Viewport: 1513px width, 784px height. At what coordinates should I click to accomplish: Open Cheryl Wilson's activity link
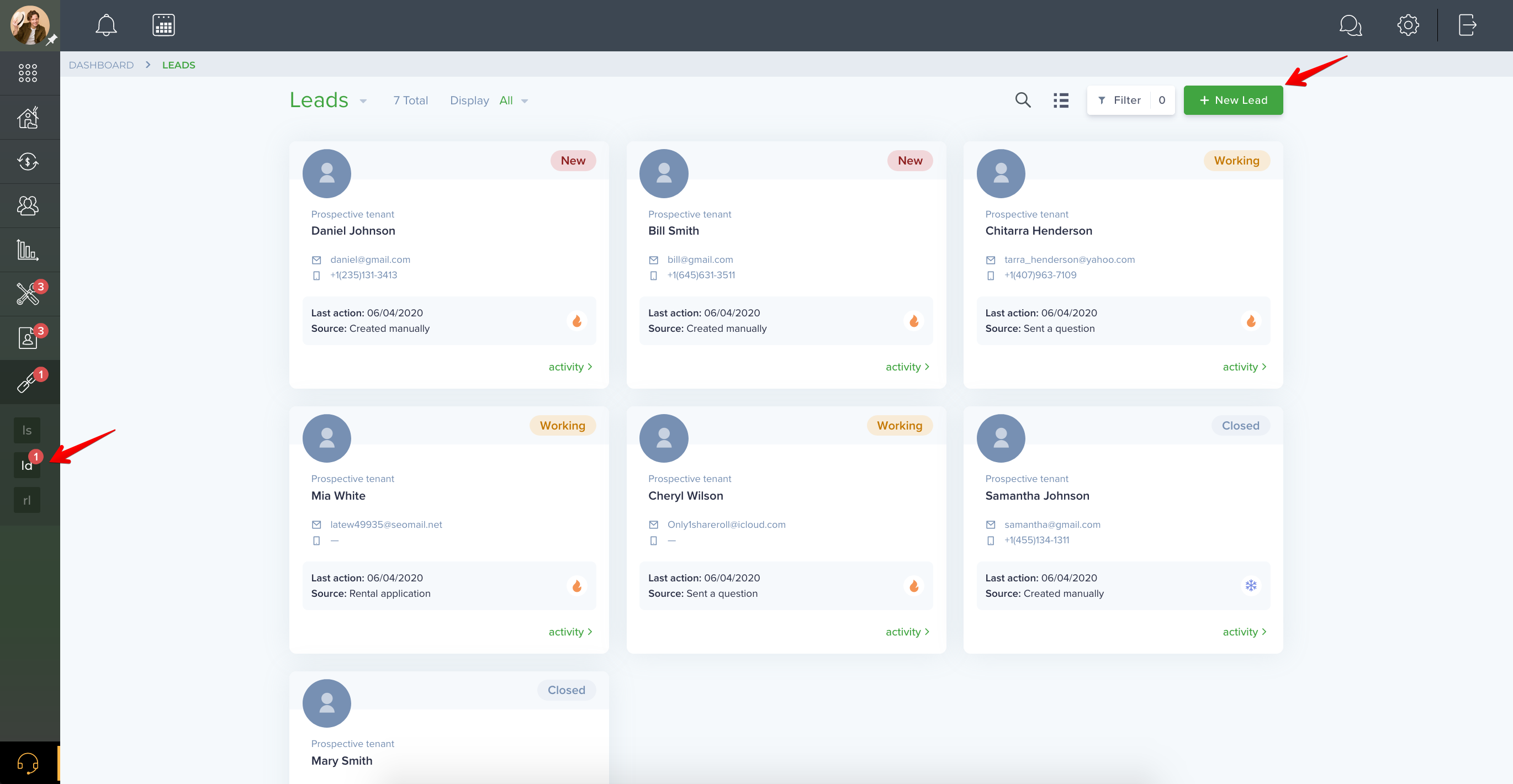(907, 632)
